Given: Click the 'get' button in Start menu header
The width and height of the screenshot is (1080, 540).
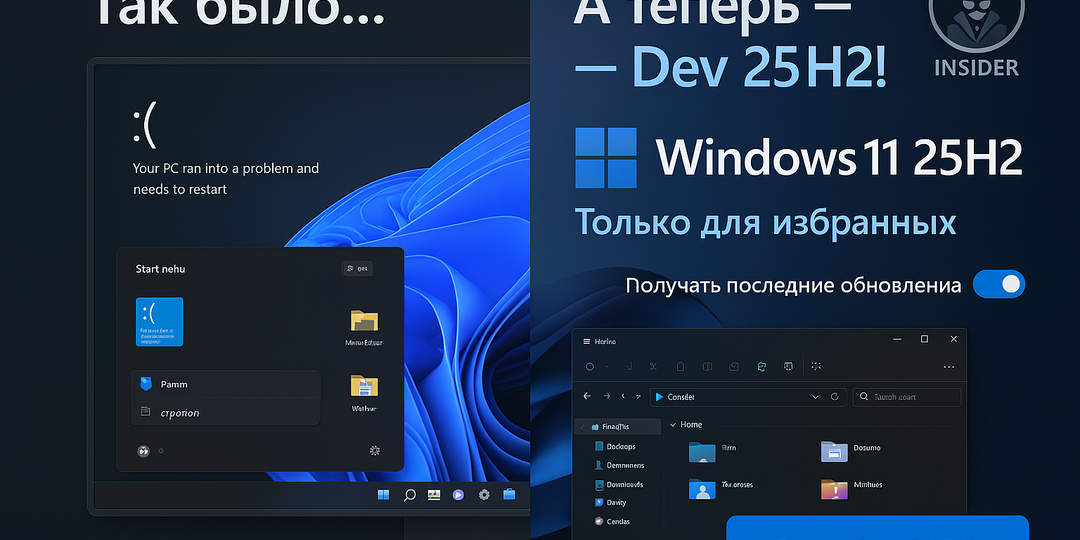Looking at the screenshot, I should pyautogui.click(x=357, y=269).
